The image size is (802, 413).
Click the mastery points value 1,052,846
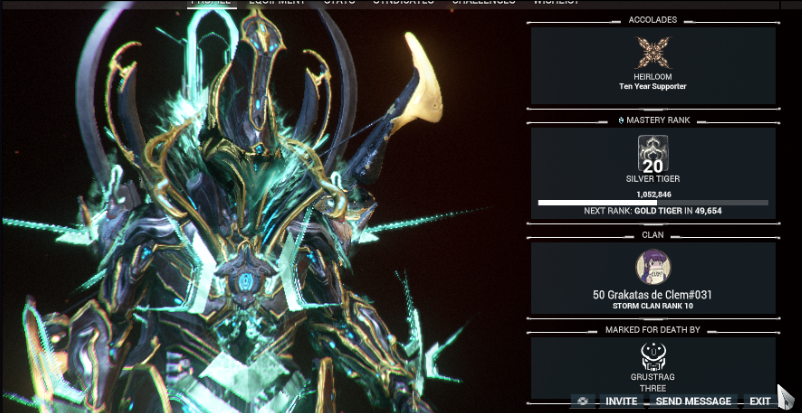[x=654, y=194]
